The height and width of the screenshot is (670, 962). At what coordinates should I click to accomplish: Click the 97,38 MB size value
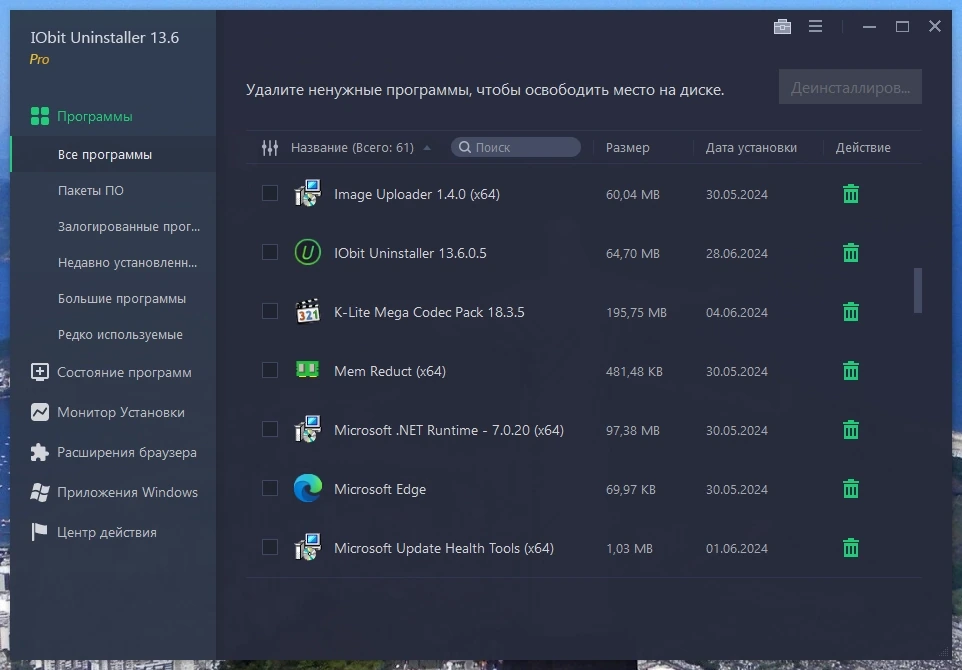click(633, 431)
